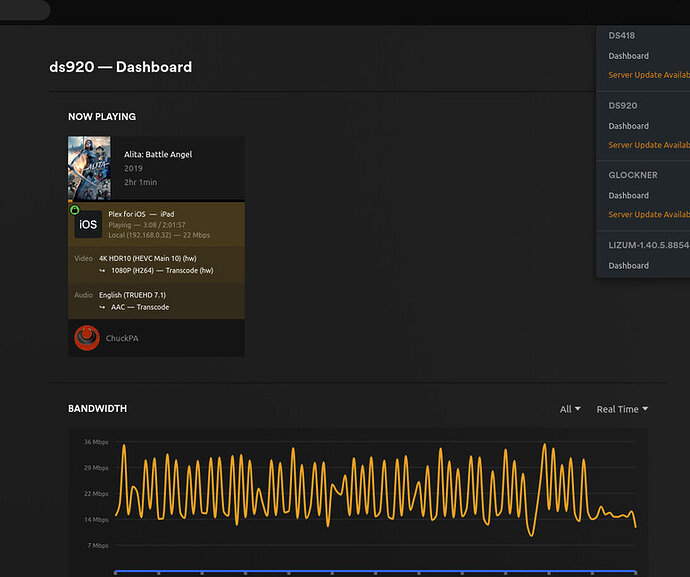This screenshot has height=577, width=690.
Task: Click the 22 Mbps axis label
Action: coord(96,494)
